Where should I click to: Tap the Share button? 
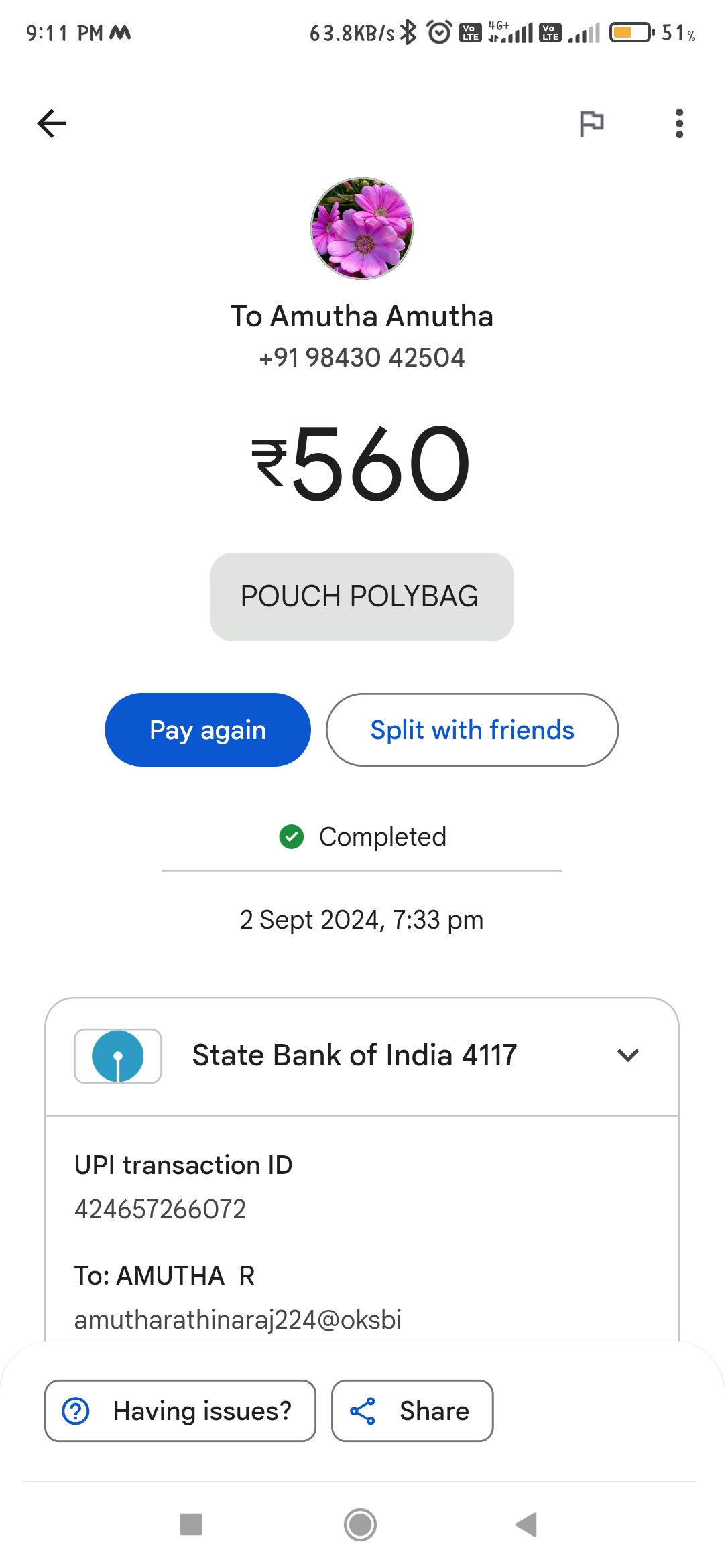click(412, 1411)
